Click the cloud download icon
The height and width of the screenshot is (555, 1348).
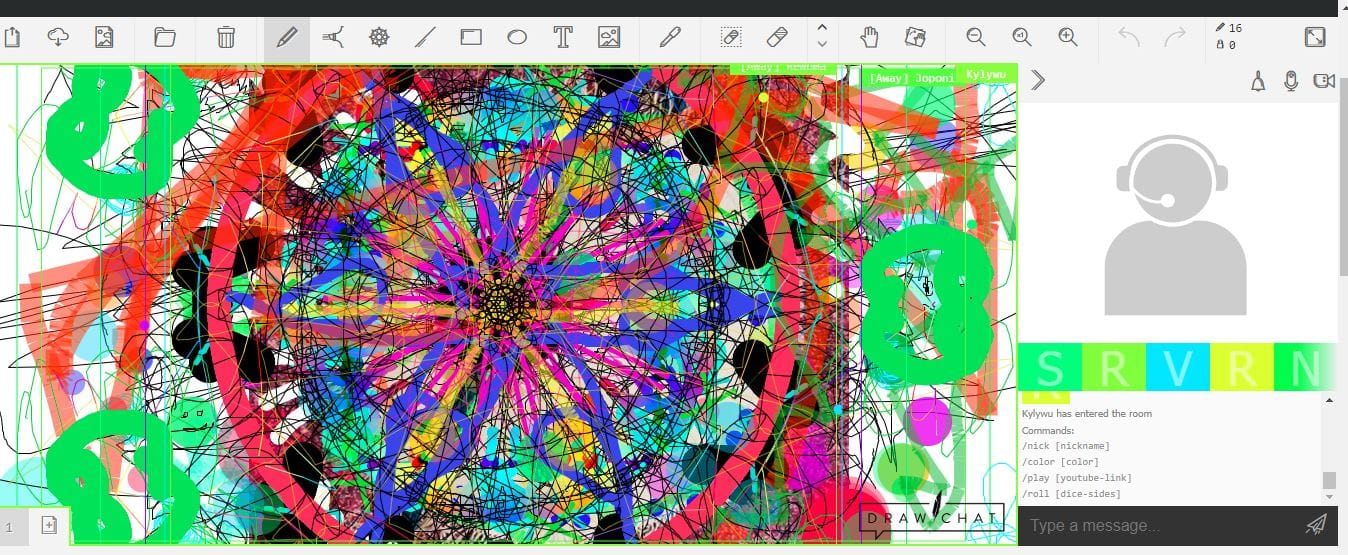click(x=58, y=38)
